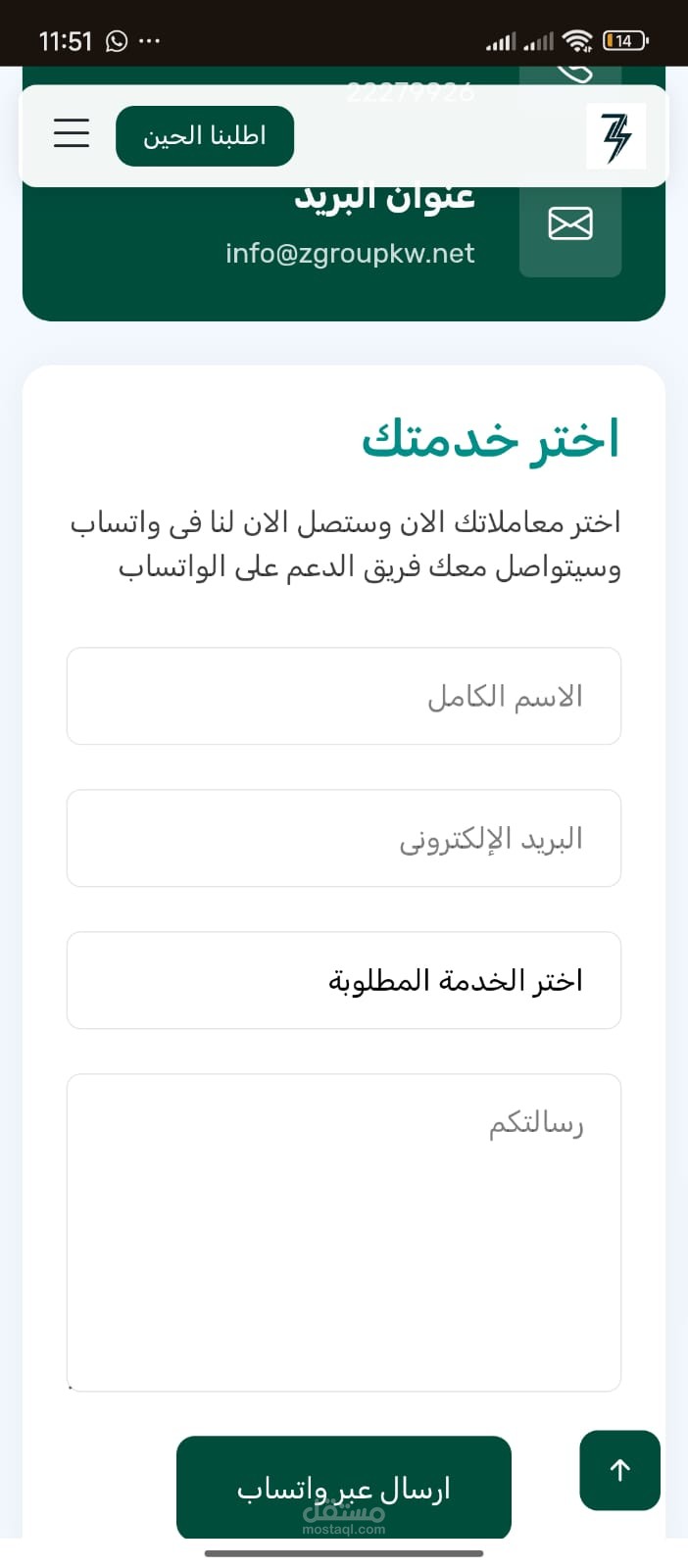Open the hamburger navigation menu
The image size is (688, 1568).
coord(72,132)
